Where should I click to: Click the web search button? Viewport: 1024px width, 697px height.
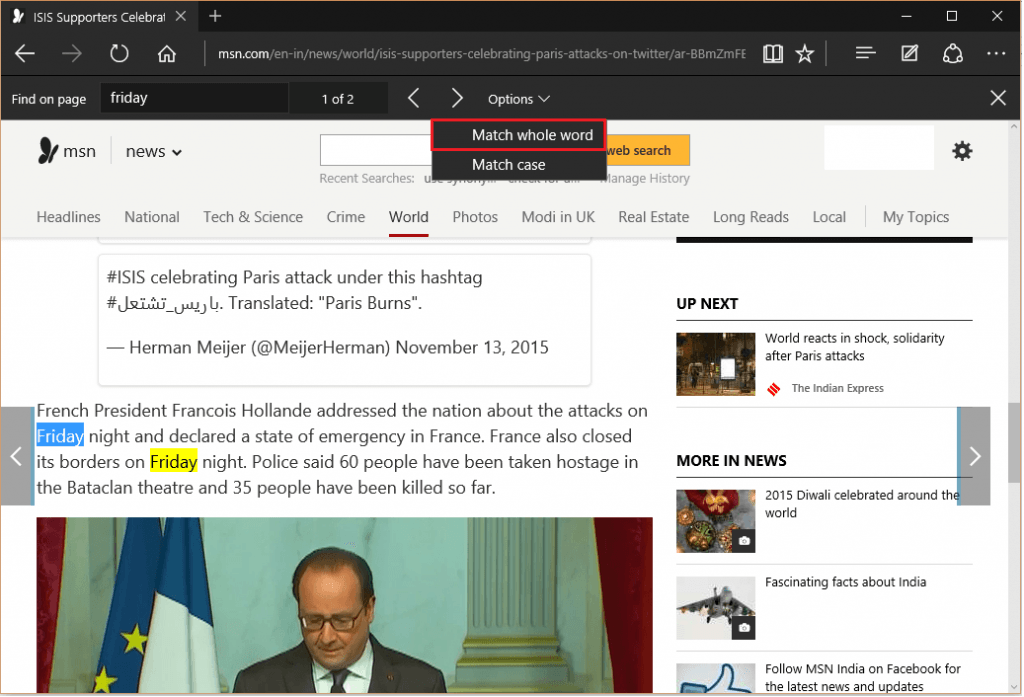pos(645,150)
